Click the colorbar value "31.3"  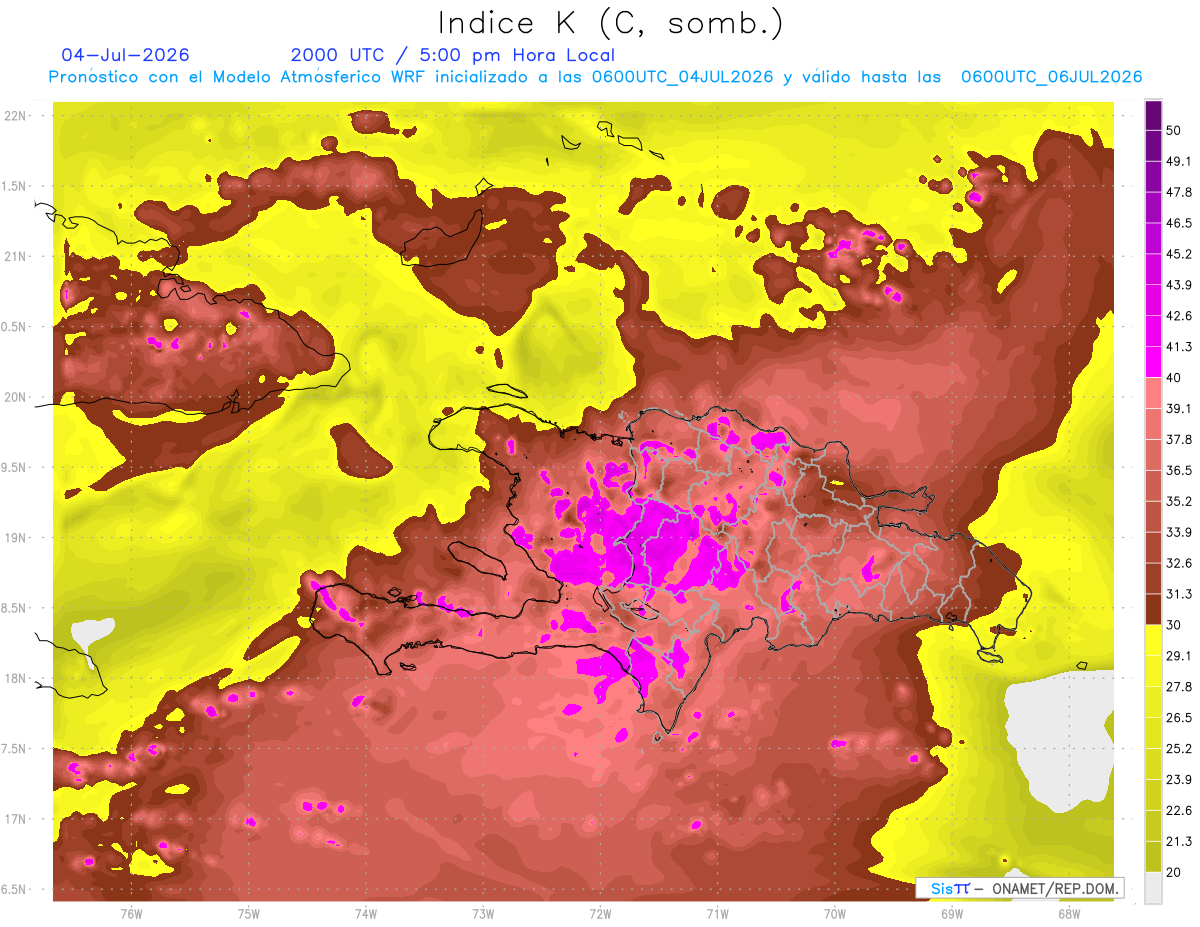point(1179,594)
